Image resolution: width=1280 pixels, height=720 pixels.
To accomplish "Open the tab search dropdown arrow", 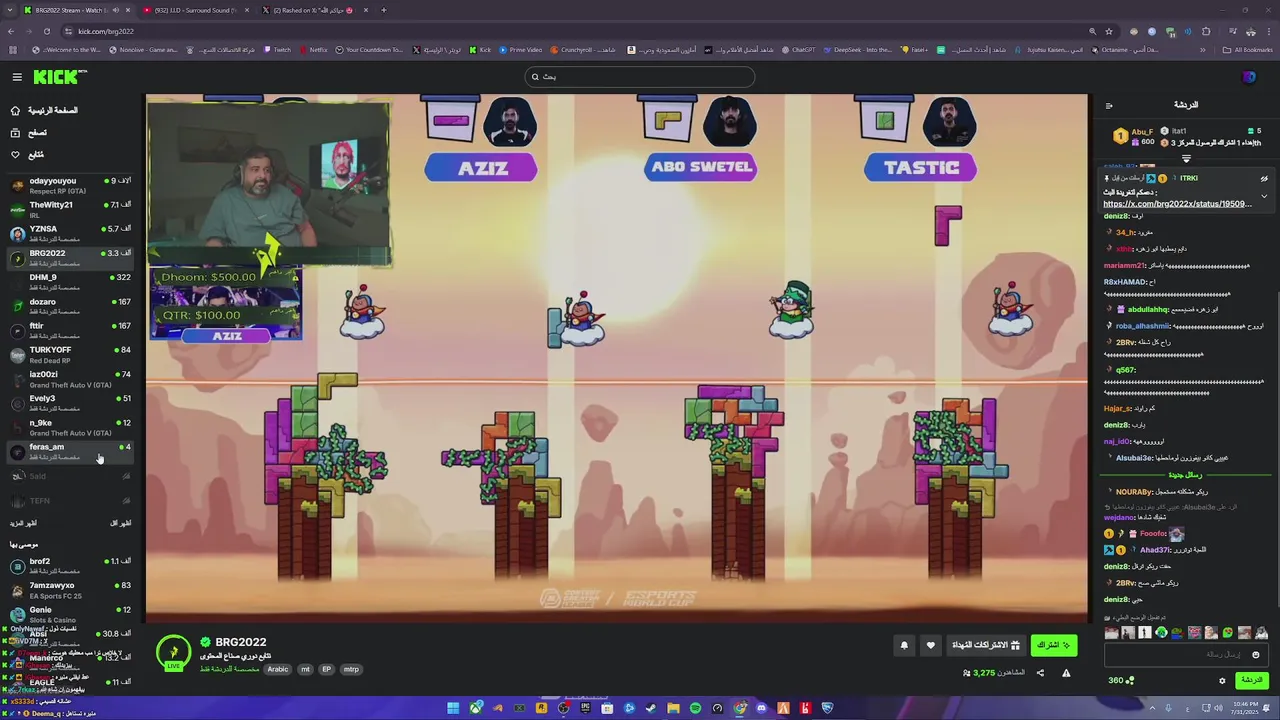I will [10, 10].
